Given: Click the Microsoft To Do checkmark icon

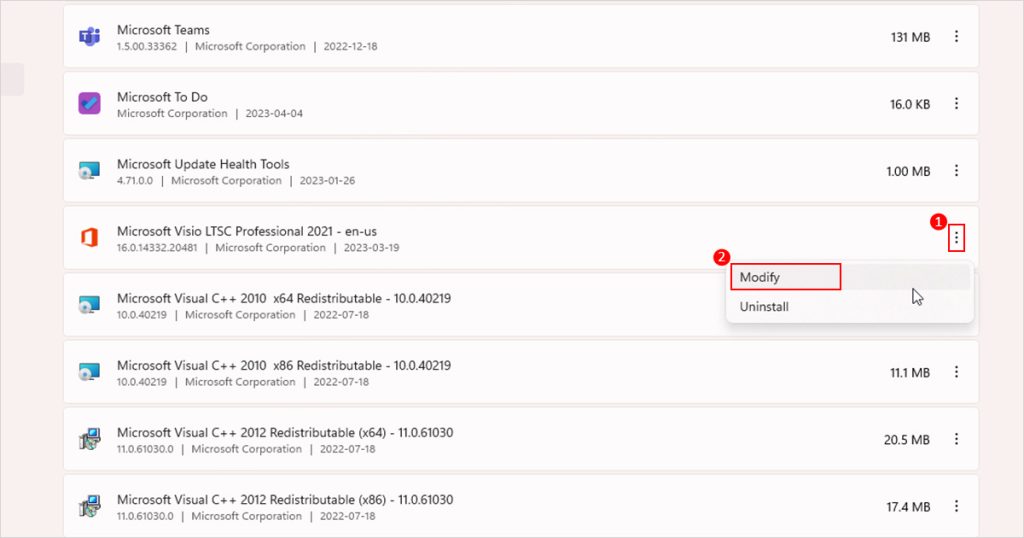Looking at the screenshot, I should click(89, 104).
